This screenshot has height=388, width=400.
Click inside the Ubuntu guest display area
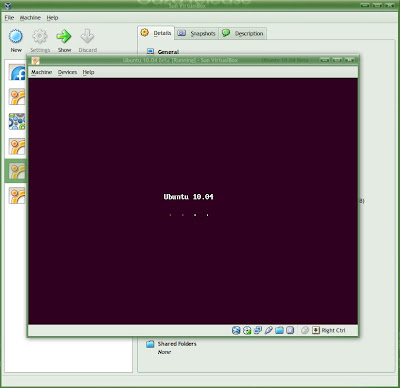point(193,201)
